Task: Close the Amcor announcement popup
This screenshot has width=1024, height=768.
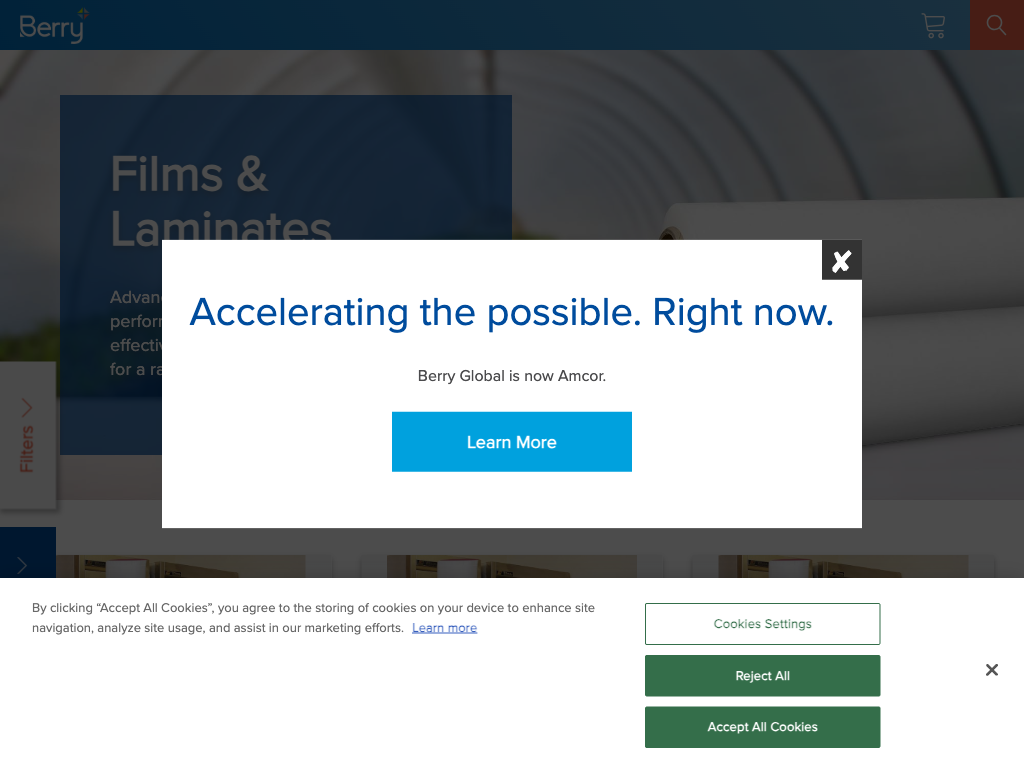Action: pos(841,261)
